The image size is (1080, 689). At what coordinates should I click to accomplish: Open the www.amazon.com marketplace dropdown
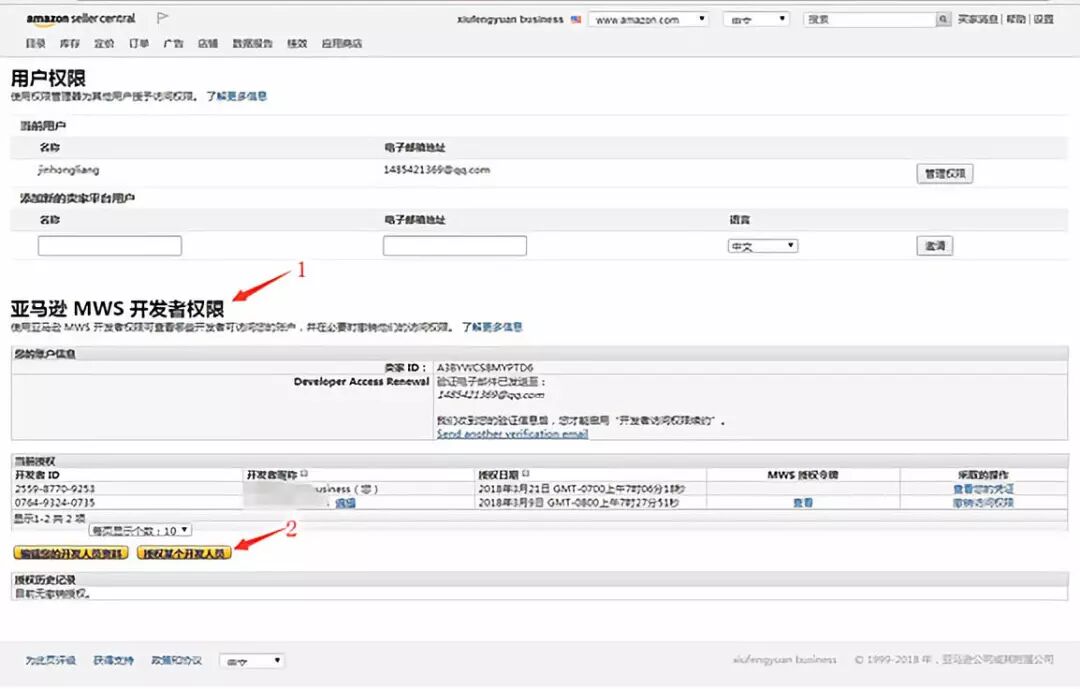(648, 19)
